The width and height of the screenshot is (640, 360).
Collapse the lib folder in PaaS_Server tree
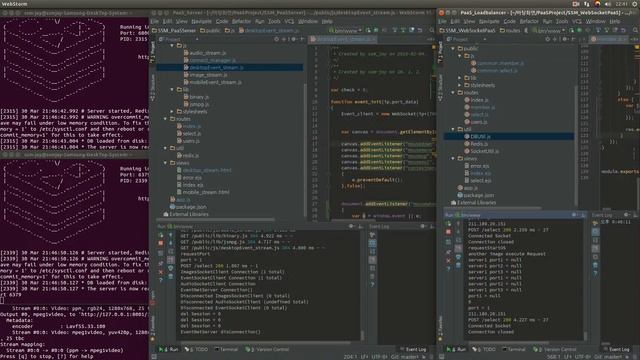point(172,89)
